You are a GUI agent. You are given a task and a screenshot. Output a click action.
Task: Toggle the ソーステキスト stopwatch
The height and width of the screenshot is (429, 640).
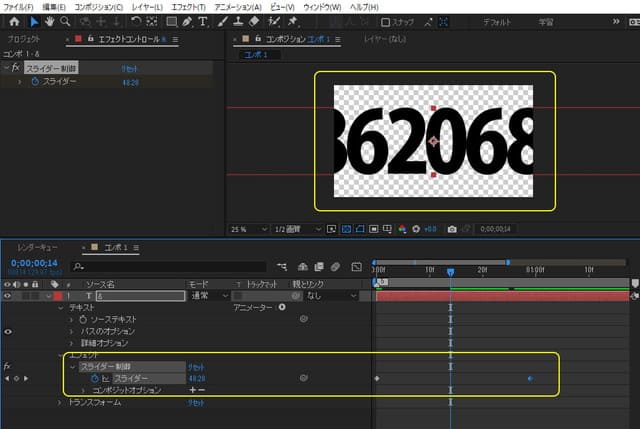click(x=83, y=319)
